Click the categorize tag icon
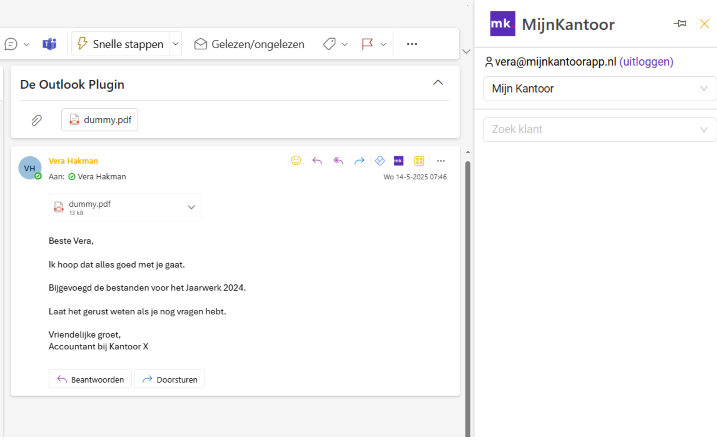 click(329, 44)
